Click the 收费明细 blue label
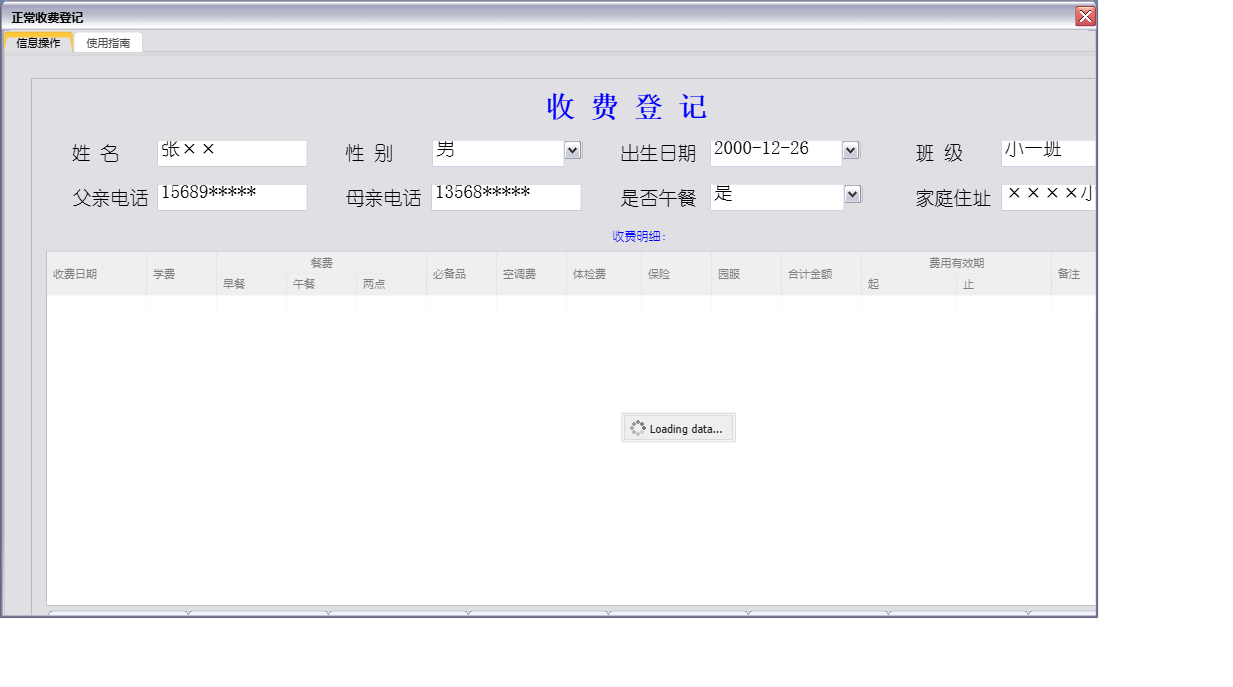This screenshot has height=687, width=1233. coord(639,237)
